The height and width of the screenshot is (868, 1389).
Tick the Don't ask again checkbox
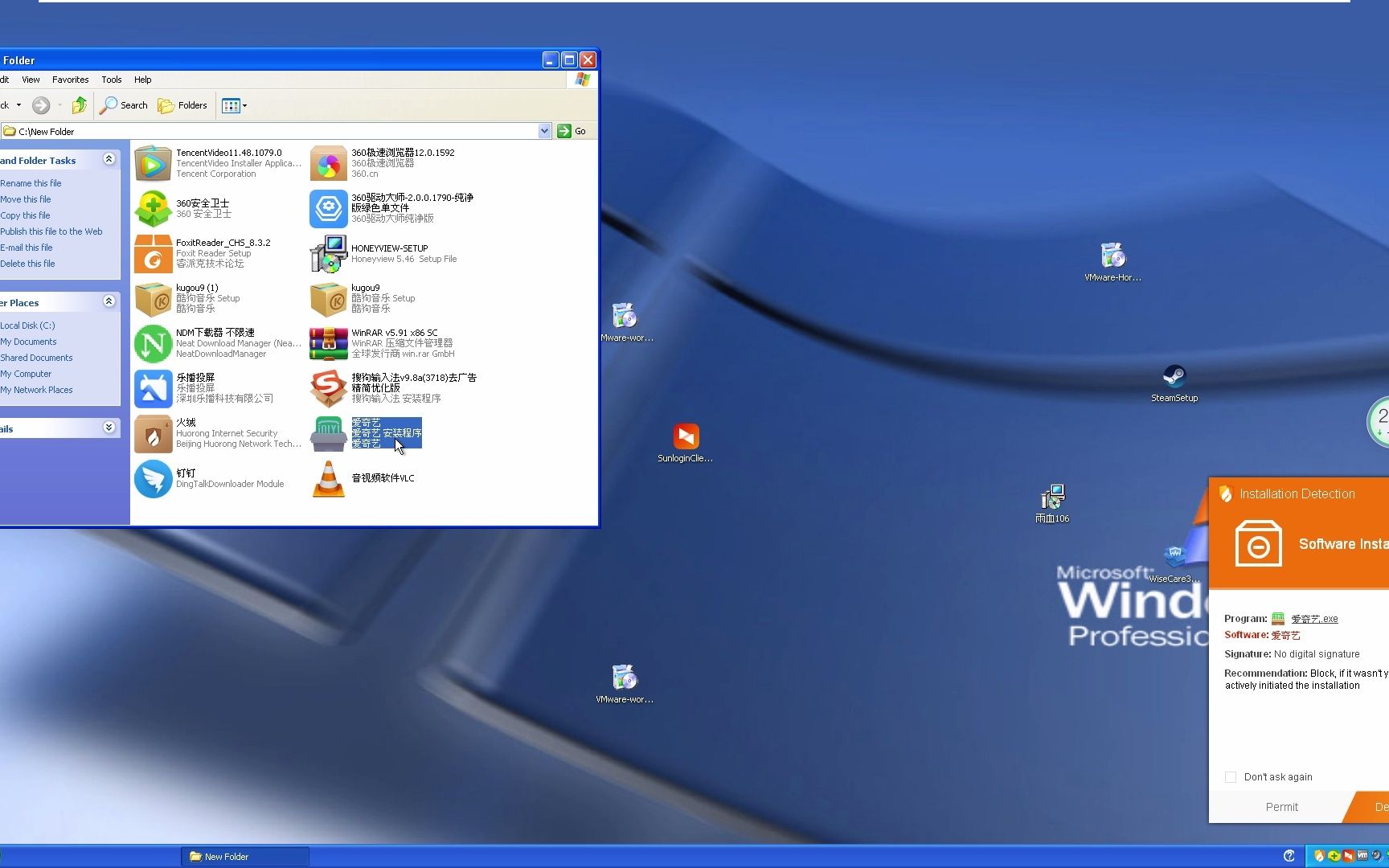click(1230, 776)
